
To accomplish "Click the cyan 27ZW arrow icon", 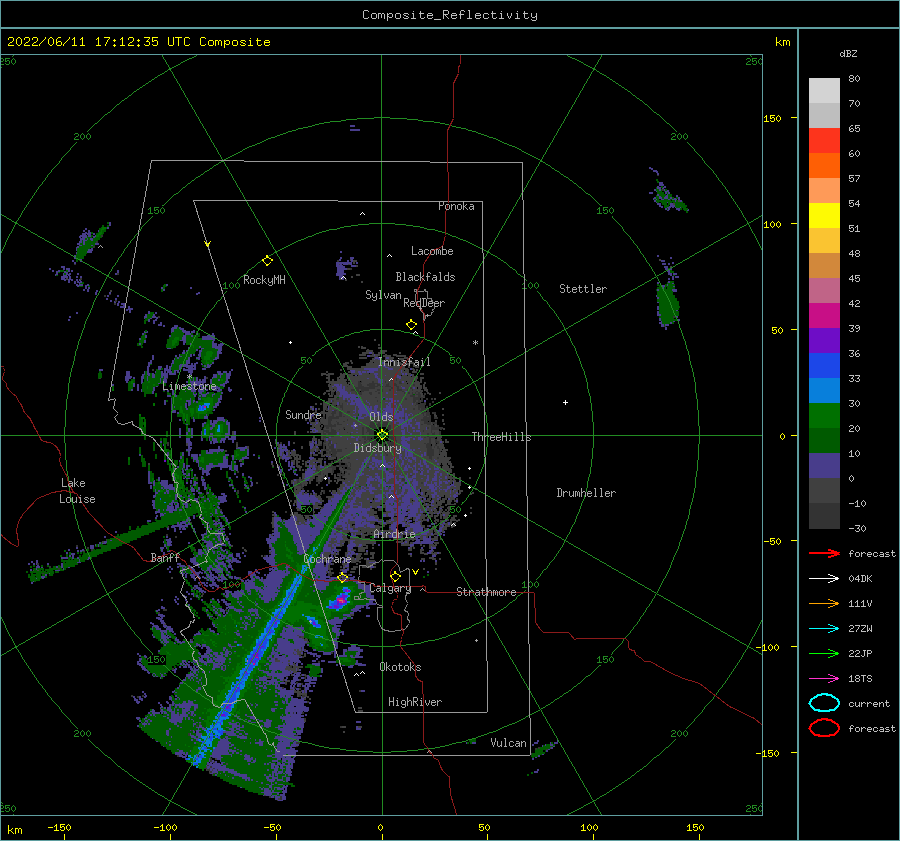I will 824,629.
